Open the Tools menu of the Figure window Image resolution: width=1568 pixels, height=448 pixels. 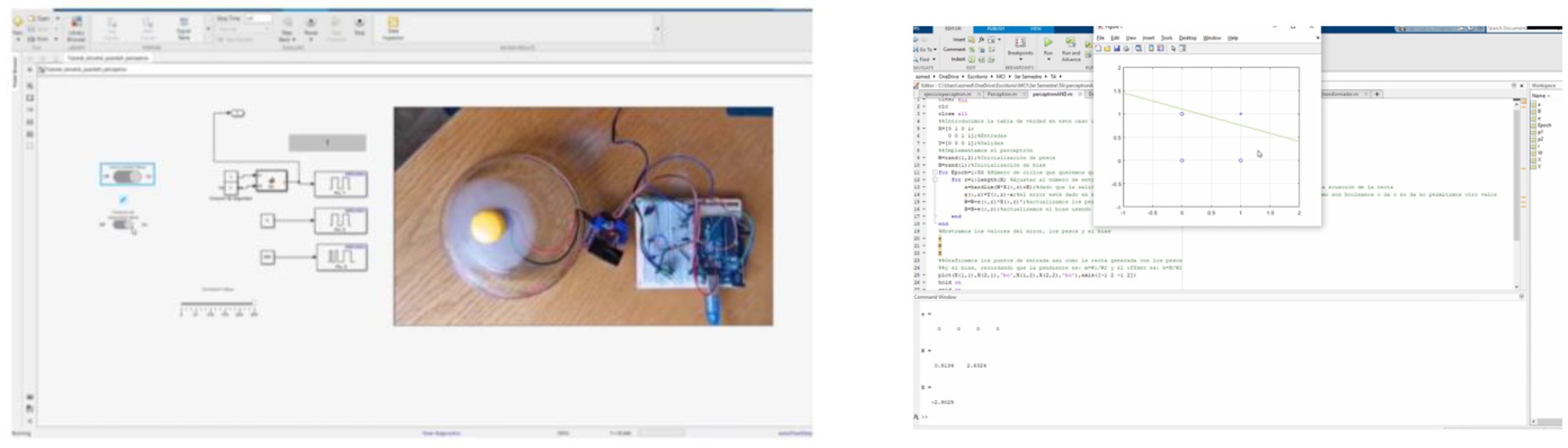point(1167,38)
